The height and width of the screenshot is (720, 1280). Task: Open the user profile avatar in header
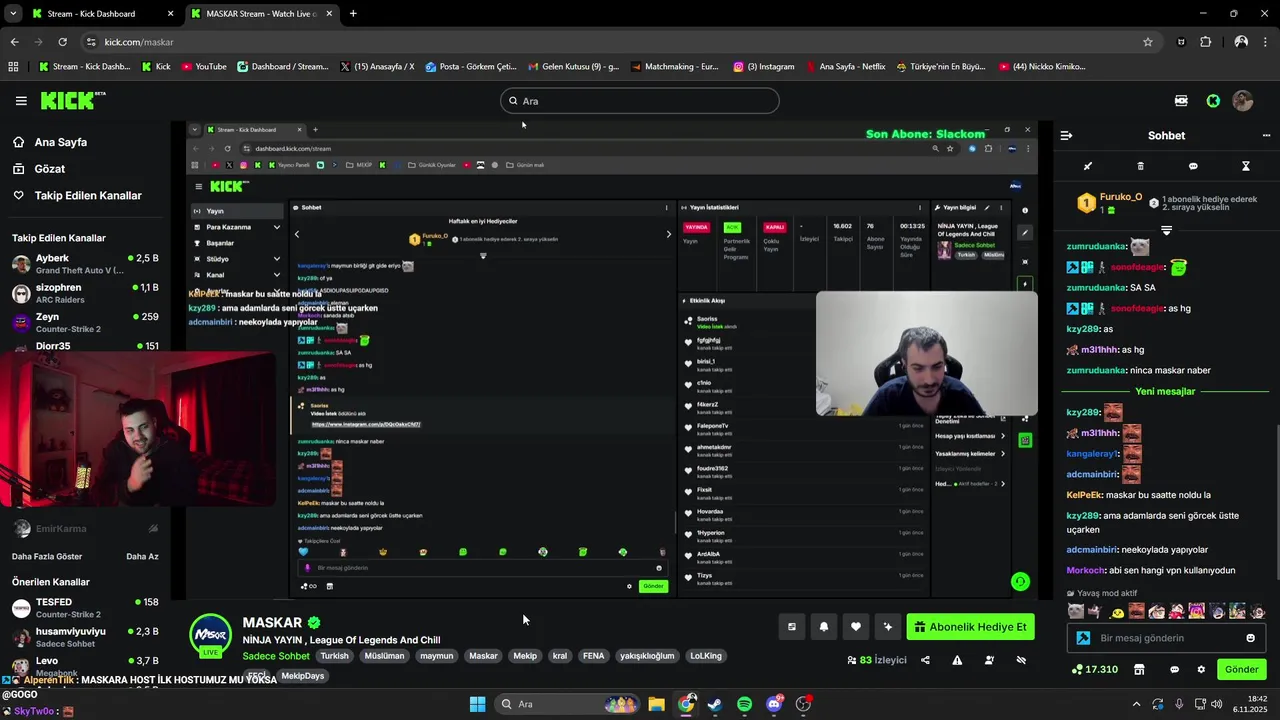(x=1243, y=101)
